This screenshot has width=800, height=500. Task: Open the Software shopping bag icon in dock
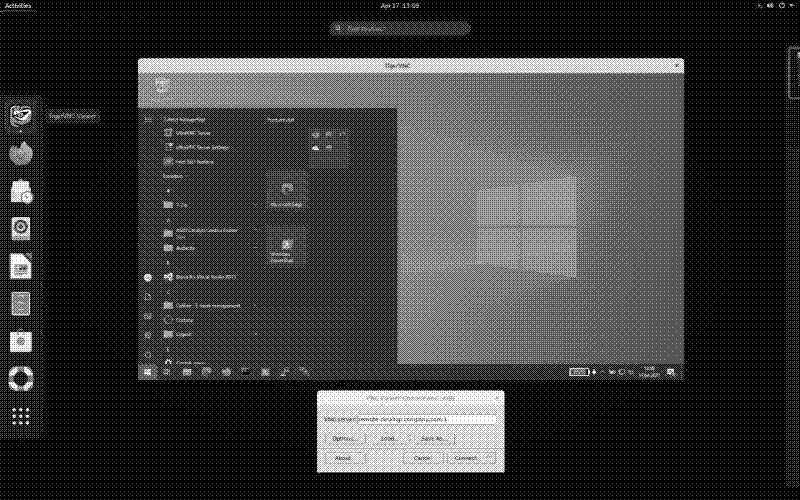[21, 342]
